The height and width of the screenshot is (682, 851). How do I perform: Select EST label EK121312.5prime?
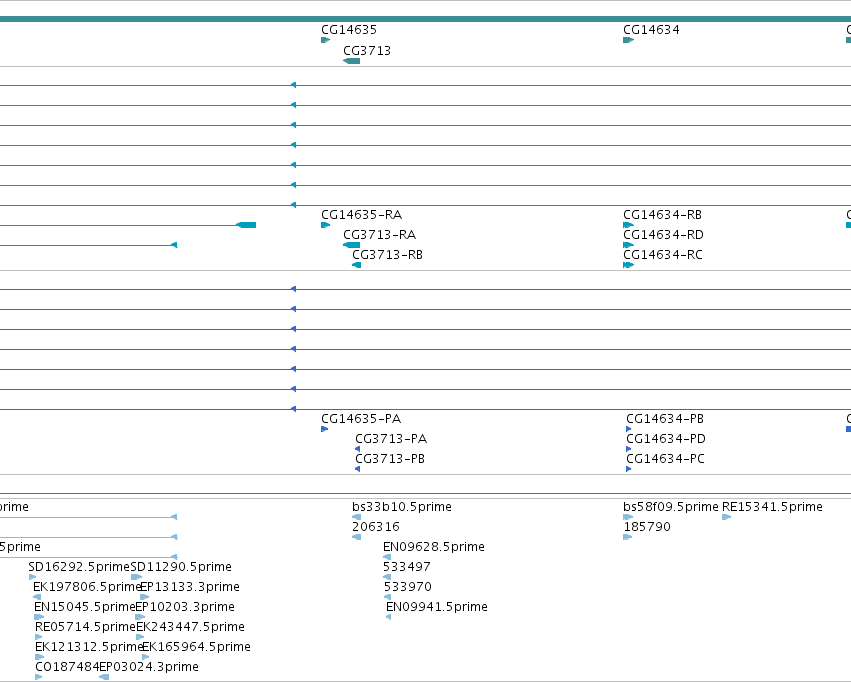[x=89, y=647]
